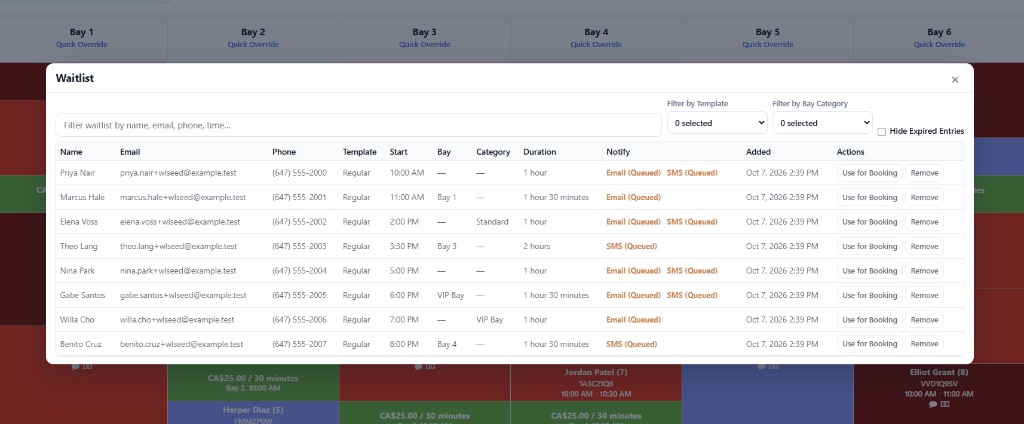
Task: Open Quick Override for Bay 4
Action: coord(596,44)
